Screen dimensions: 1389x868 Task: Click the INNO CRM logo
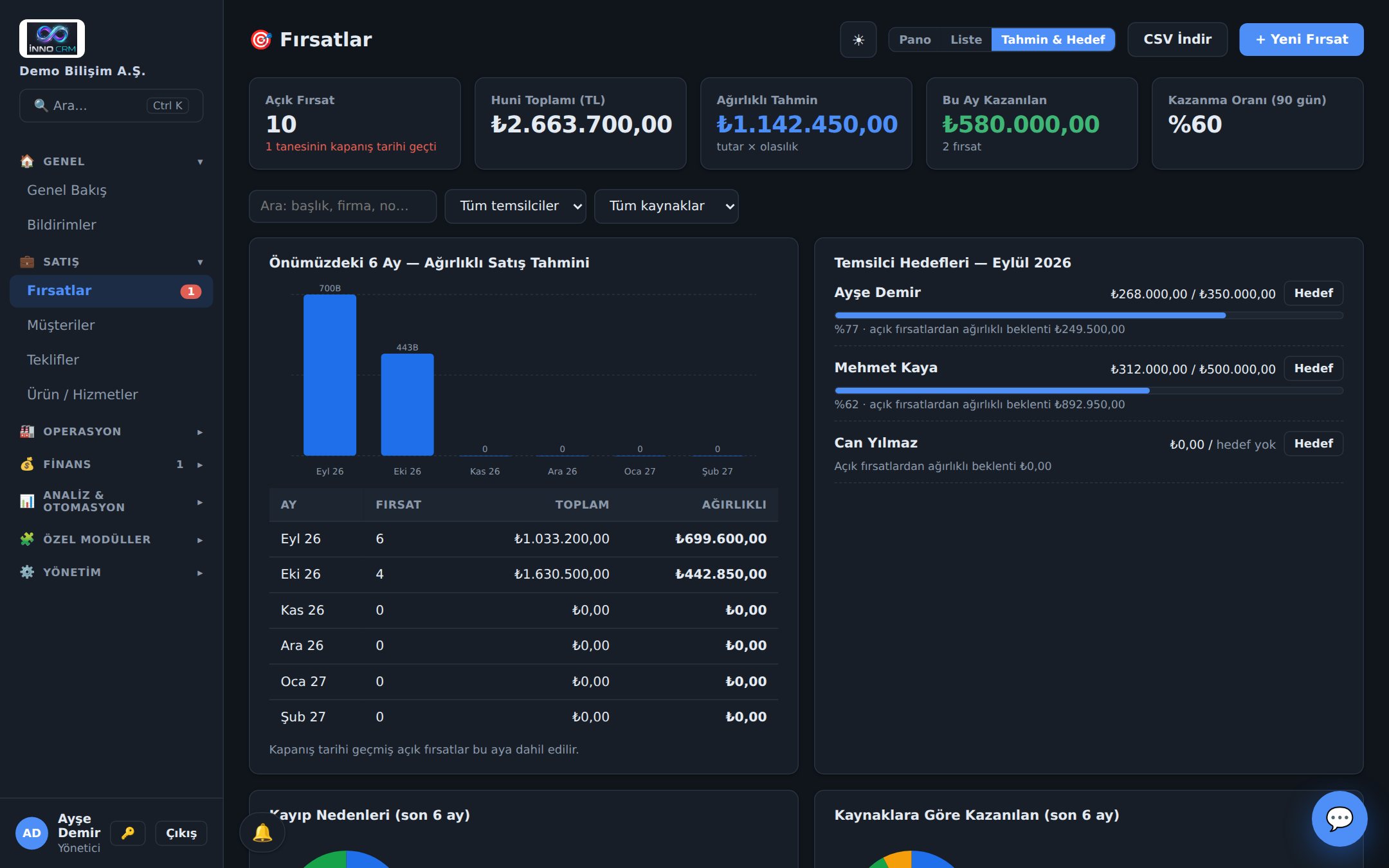tap(52, 39)
